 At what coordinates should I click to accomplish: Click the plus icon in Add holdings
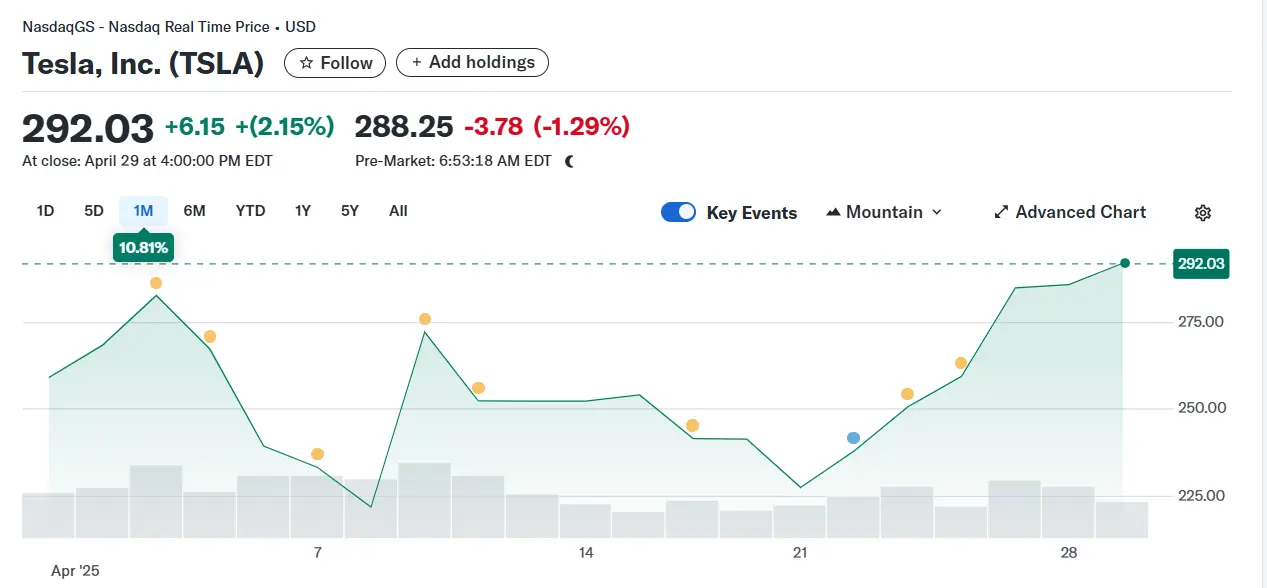pos(417,63)
